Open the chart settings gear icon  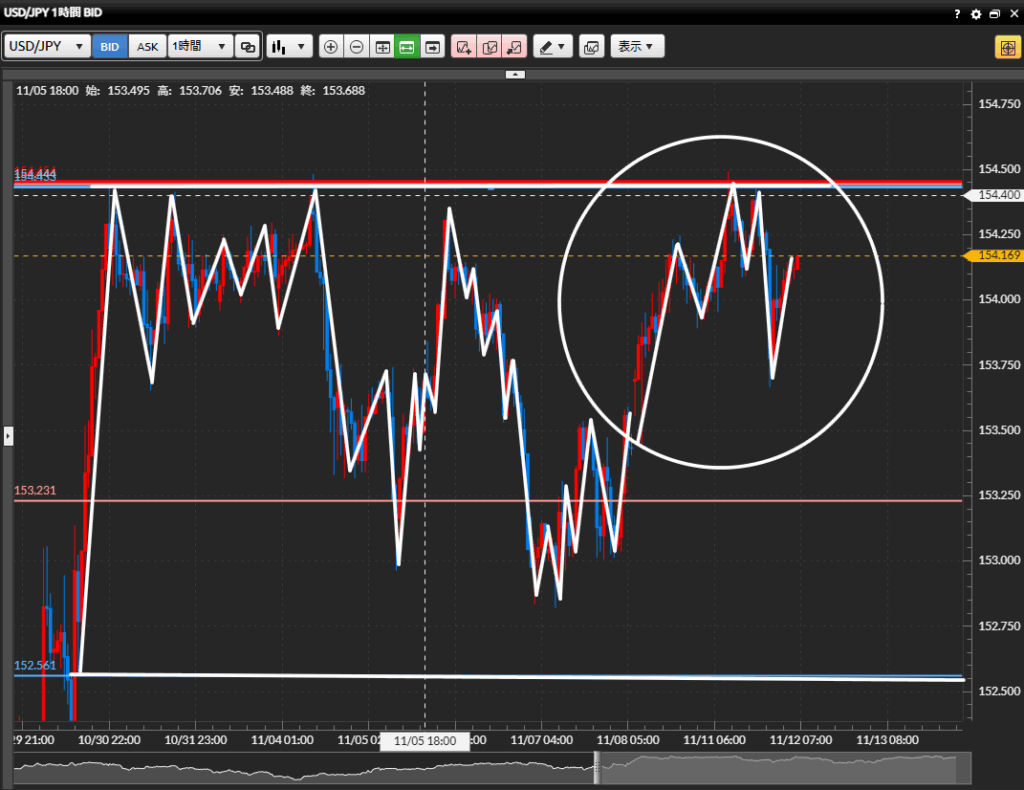click(x=976, y=14)
